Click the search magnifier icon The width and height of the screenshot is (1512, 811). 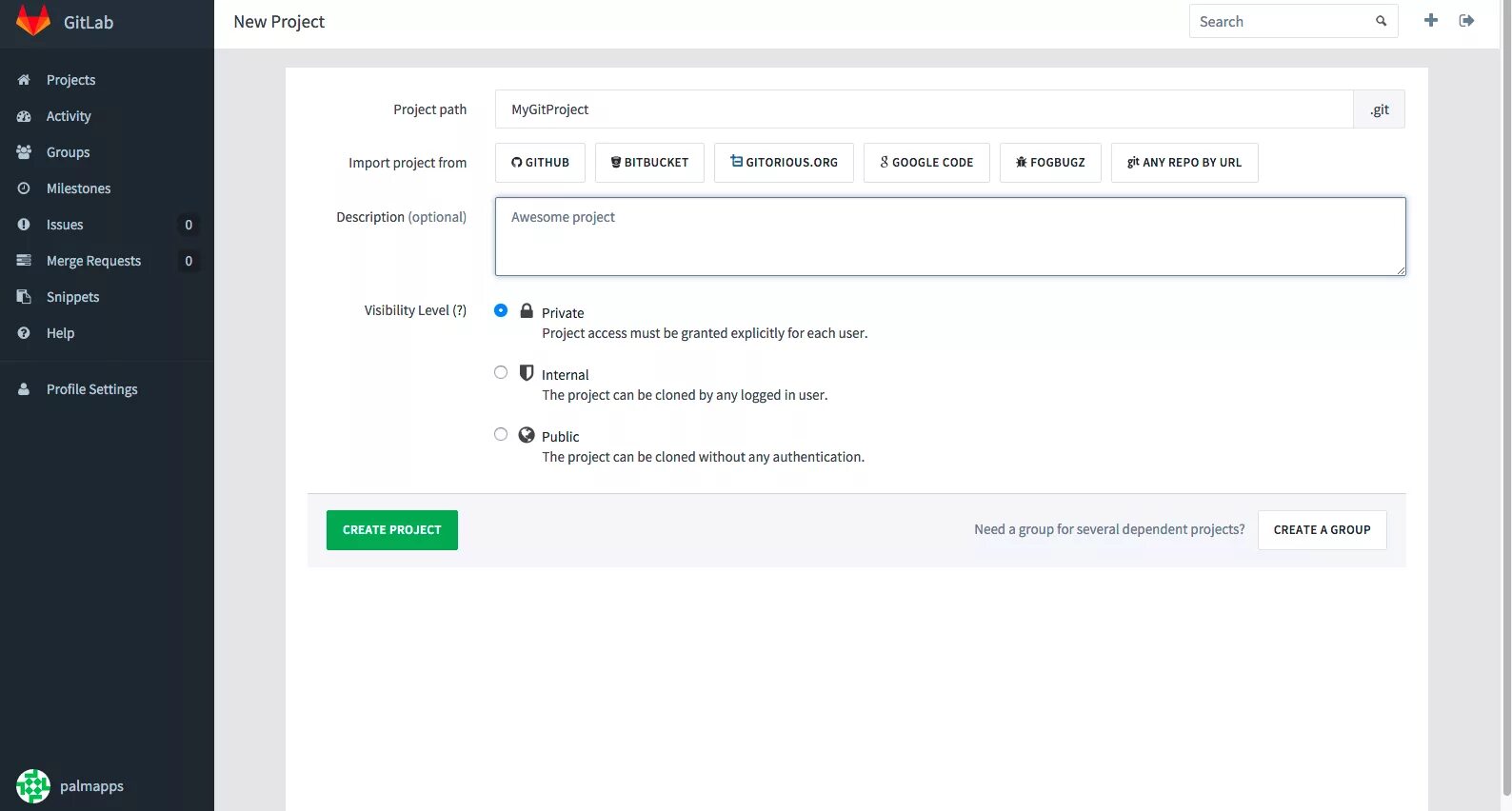pyautogui.click(x=1381, y=21)
